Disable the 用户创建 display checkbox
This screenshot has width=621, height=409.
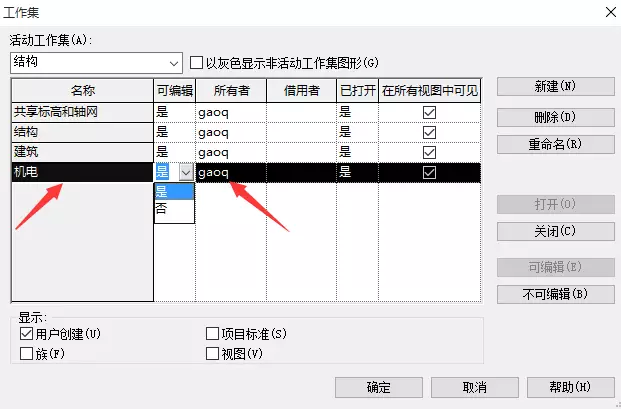pos(26,333)
